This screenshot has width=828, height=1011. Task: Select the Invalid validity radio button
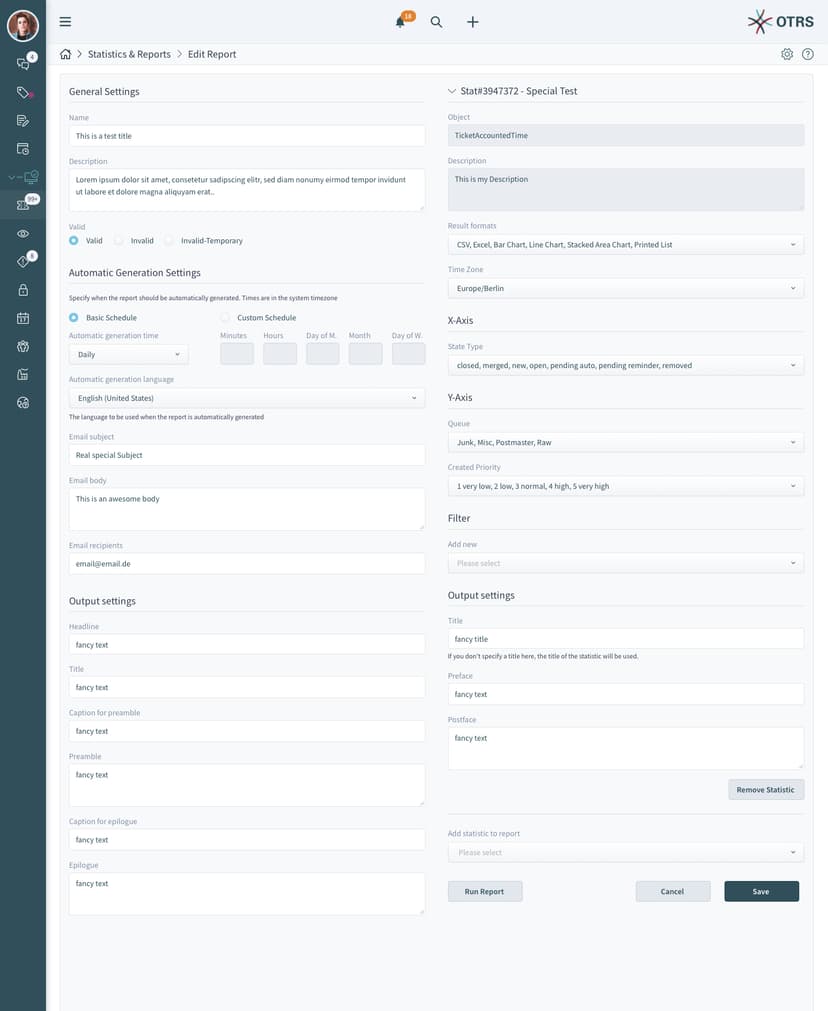coord(117,240)
